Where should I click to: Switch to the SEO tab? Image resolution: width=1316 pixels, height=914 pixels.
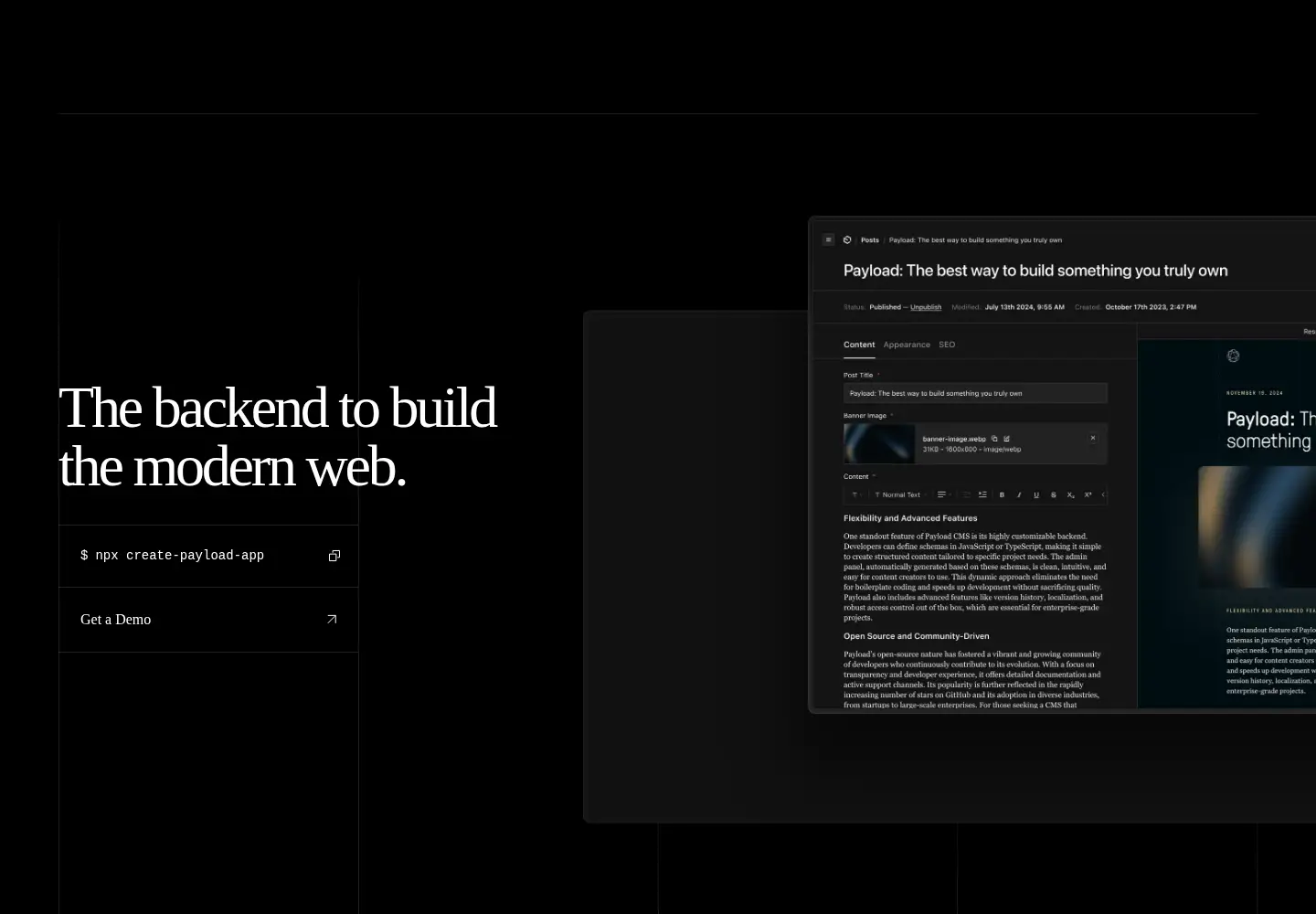[x=947, y=345]
